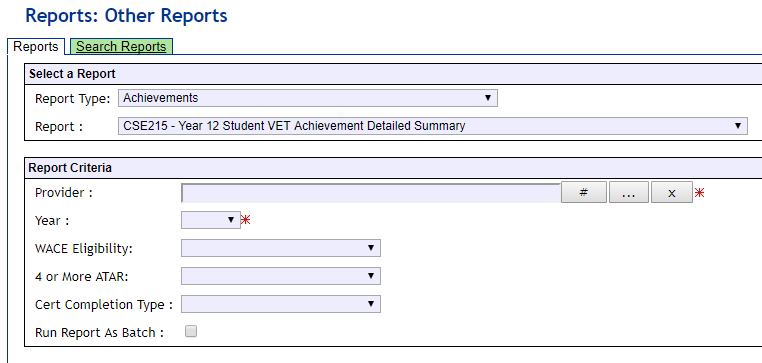Click the arrow on the CSE215 report dropdown
The image size is (762, 363).
pyautogui.click(x=738, y=126)
